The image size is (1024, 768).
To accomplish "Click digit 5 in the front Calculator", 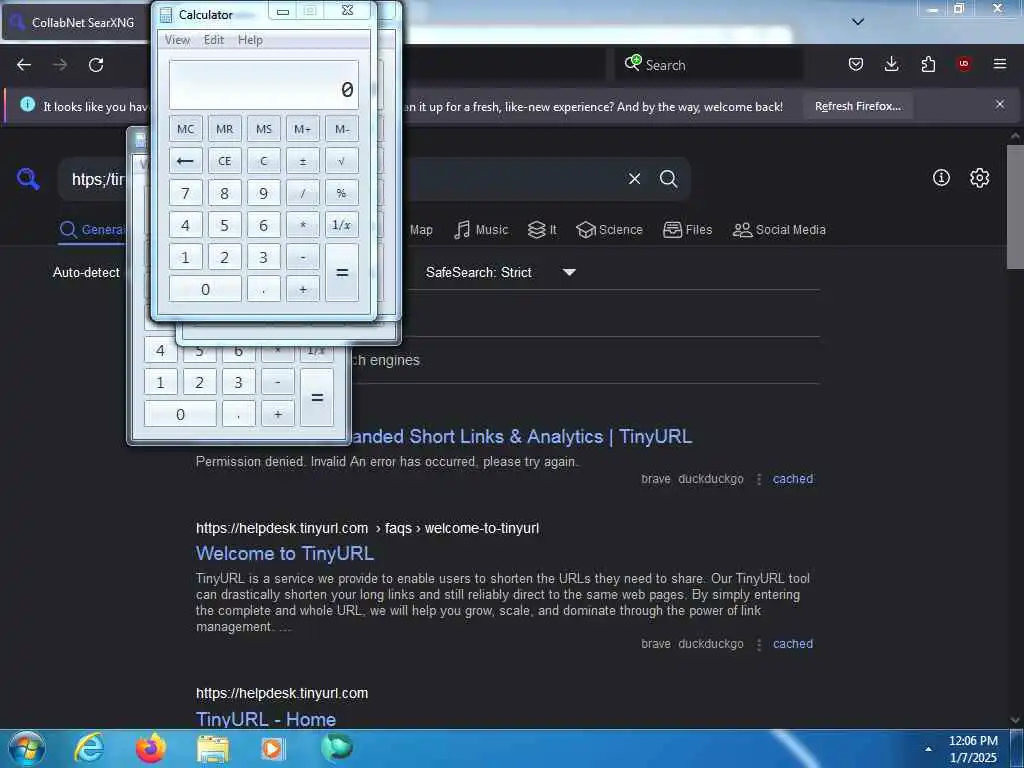I will pyautogui.click(x=225, y=225).
